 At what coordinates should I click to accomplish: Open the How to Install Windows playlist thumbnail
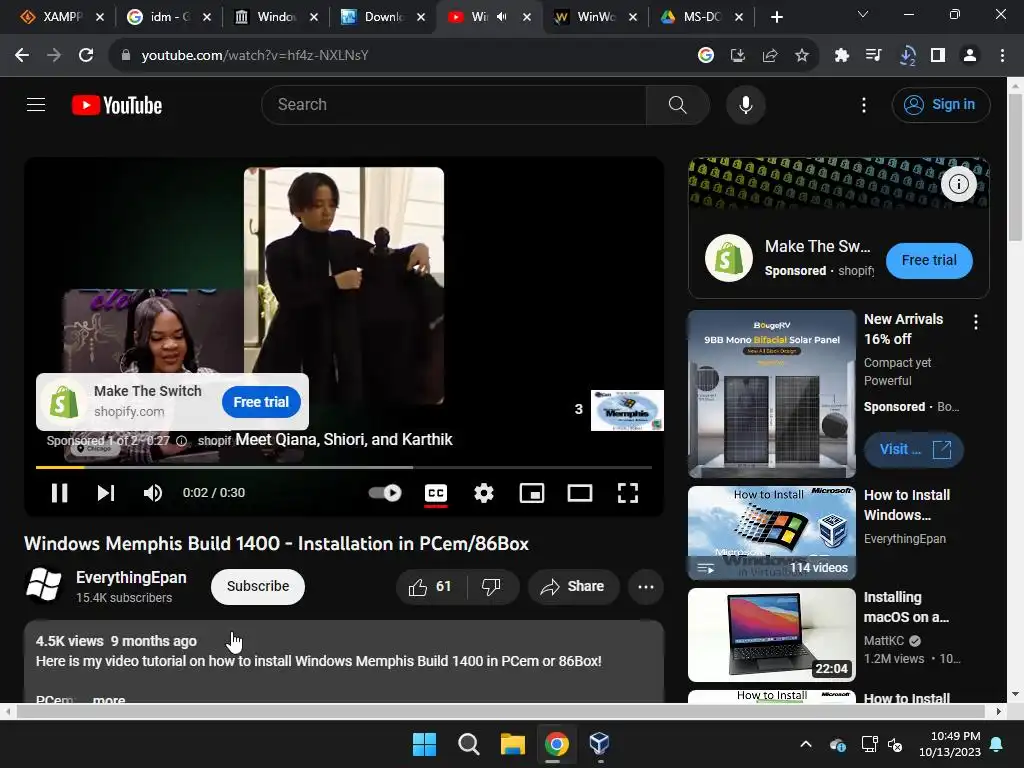772,533
